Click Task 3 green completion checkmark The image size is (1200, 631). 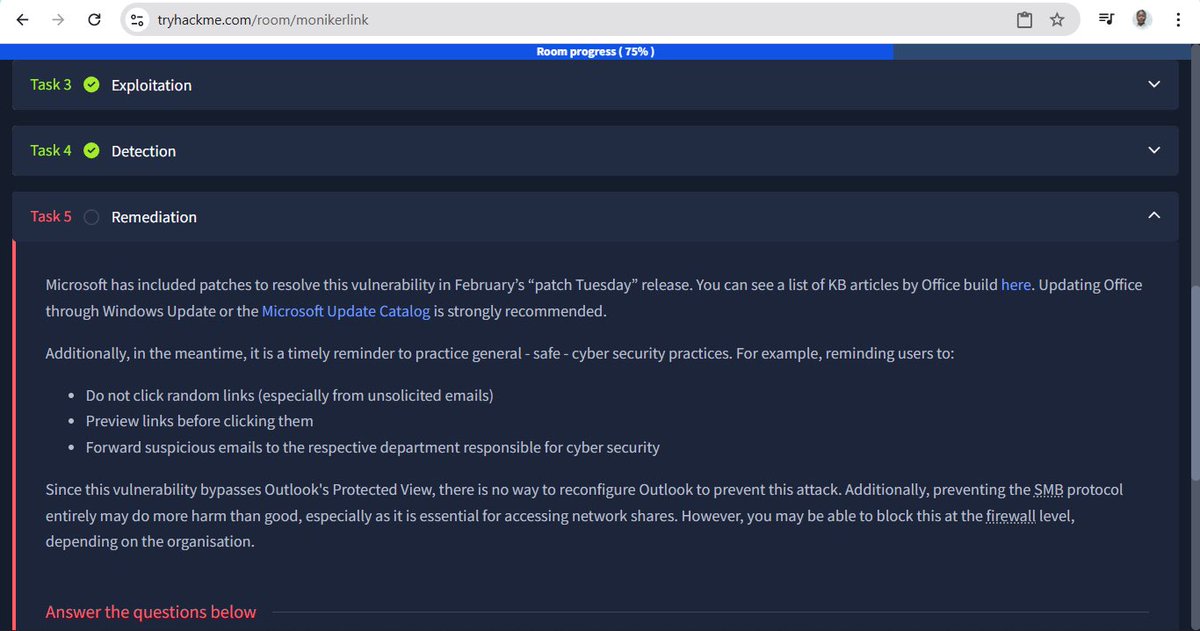(x=91, y=85)
